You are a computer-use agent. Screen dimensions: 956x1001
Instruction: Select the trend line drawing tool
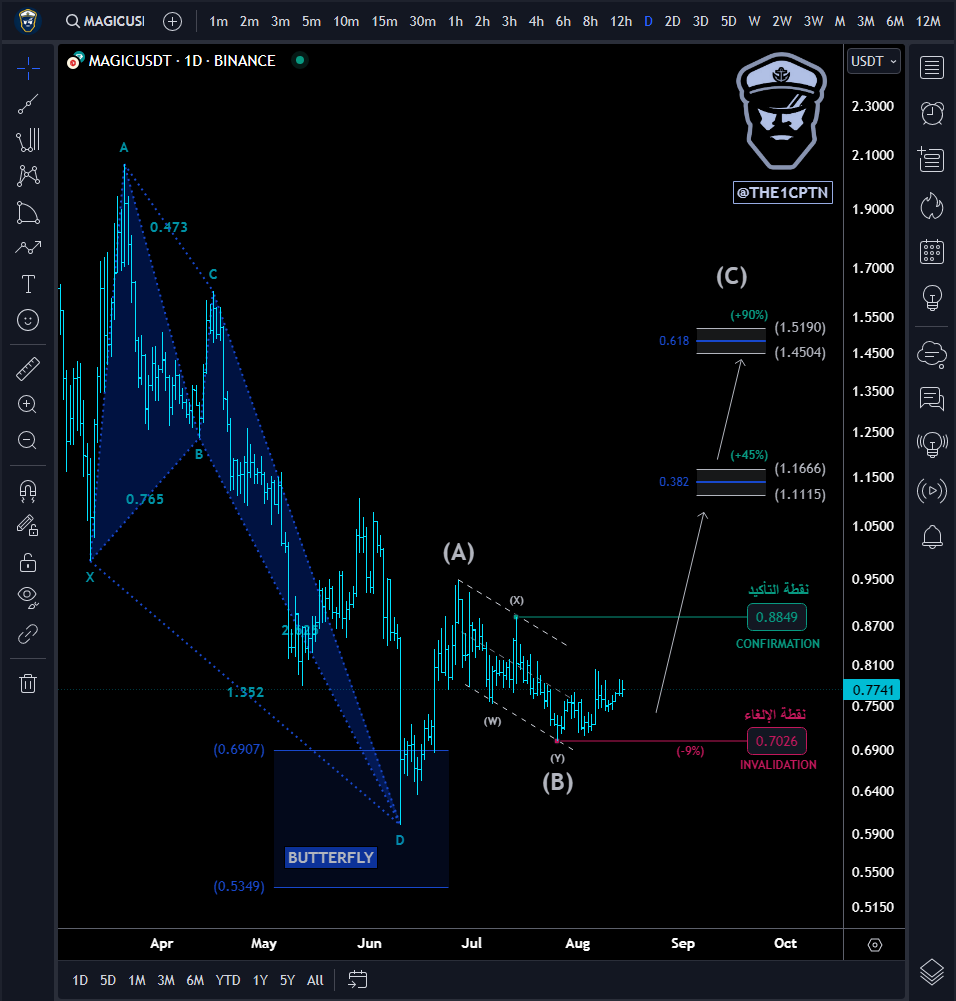click(x=28, y=104)
